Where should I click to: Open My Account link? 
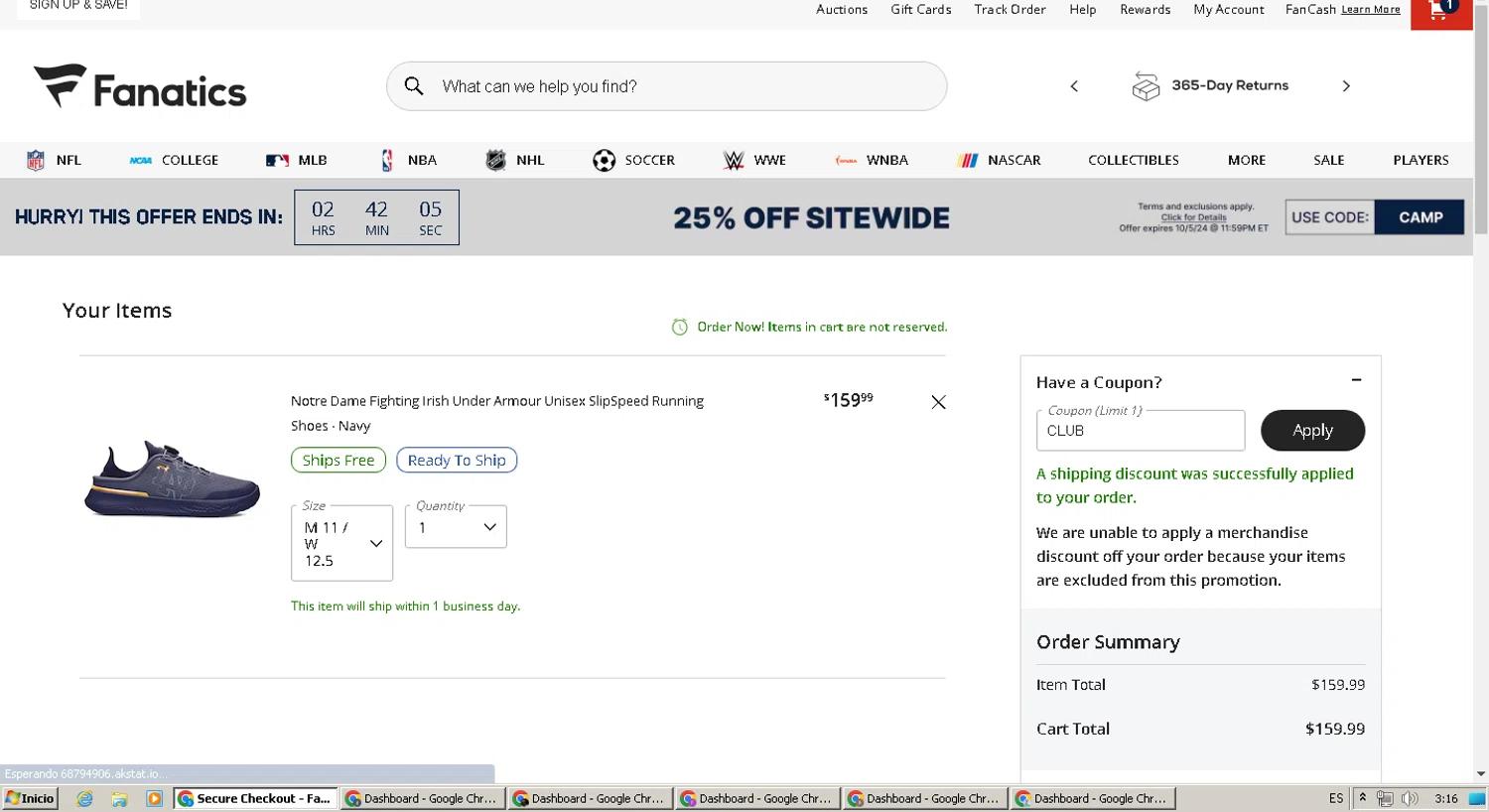1229,9
